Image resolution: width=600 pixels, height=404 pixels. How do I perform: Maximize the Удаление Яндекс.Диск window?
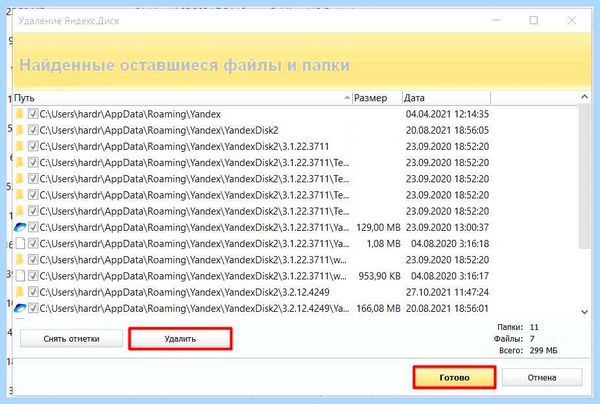pyautogui.click(x=533, y=20)
